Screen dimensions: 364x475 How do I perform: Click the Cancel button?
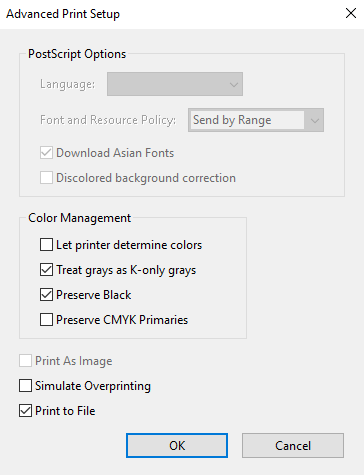(x=293, y=446)
